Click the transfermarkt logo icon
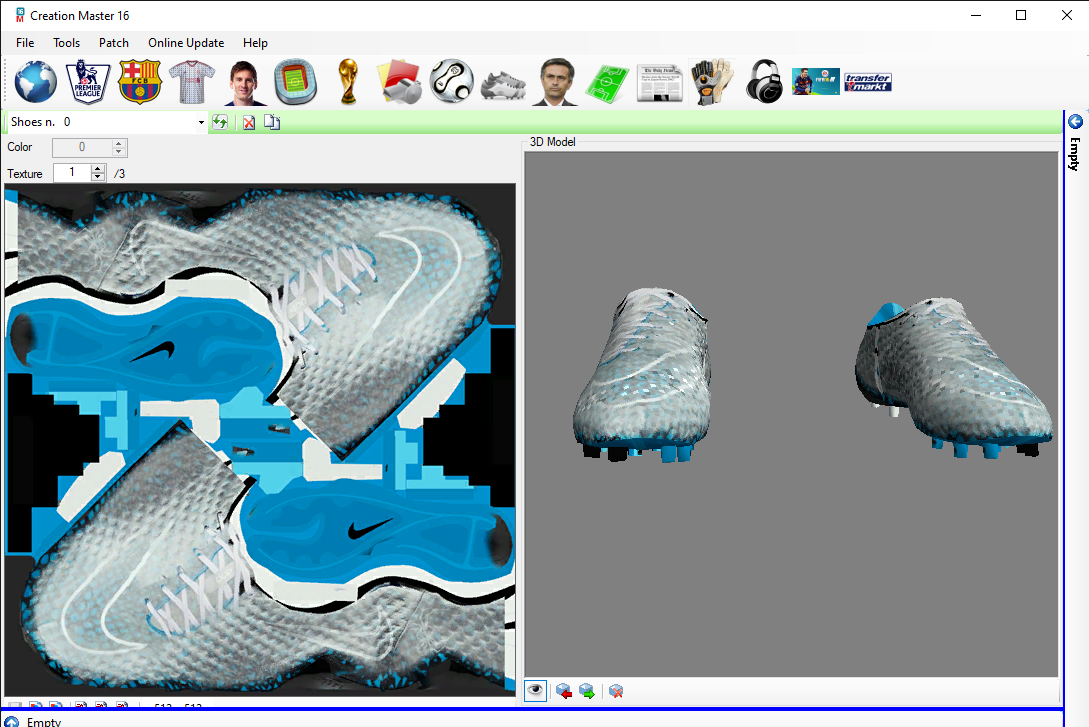The width and height of the screenshot is (1089, 727). [x=868, y=82]
